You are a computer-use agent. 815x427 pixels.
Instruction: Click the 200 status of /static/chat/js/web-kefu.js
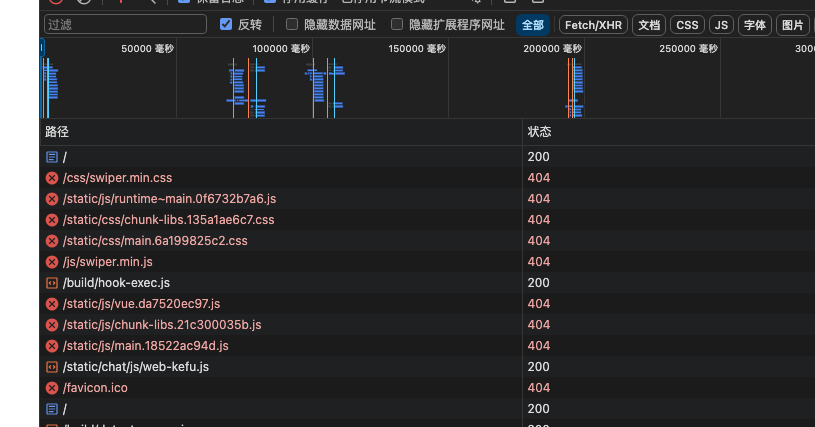[x=538, y=367]
